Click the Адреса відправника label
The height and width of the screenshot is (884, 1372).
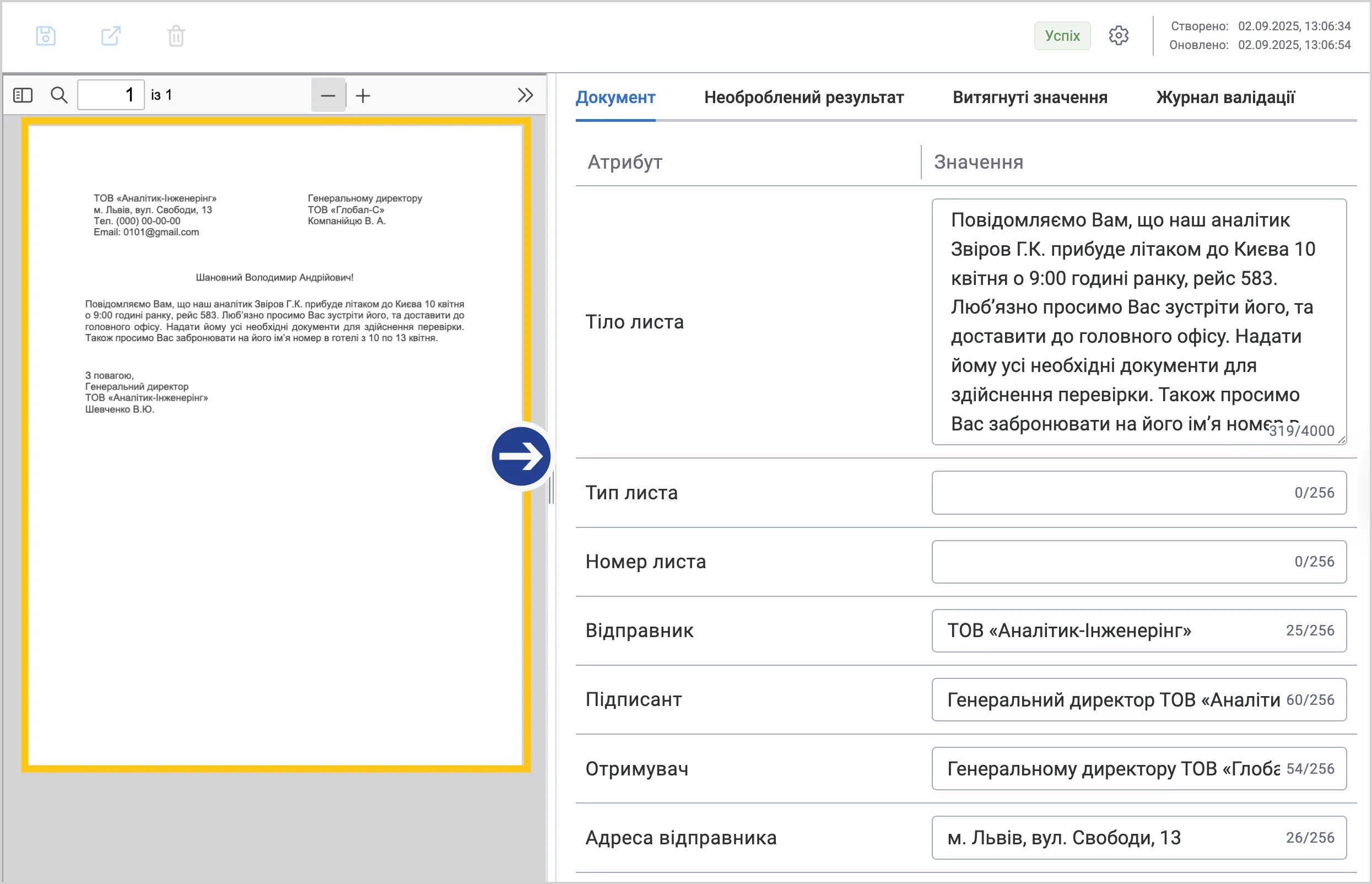[681, 838]
